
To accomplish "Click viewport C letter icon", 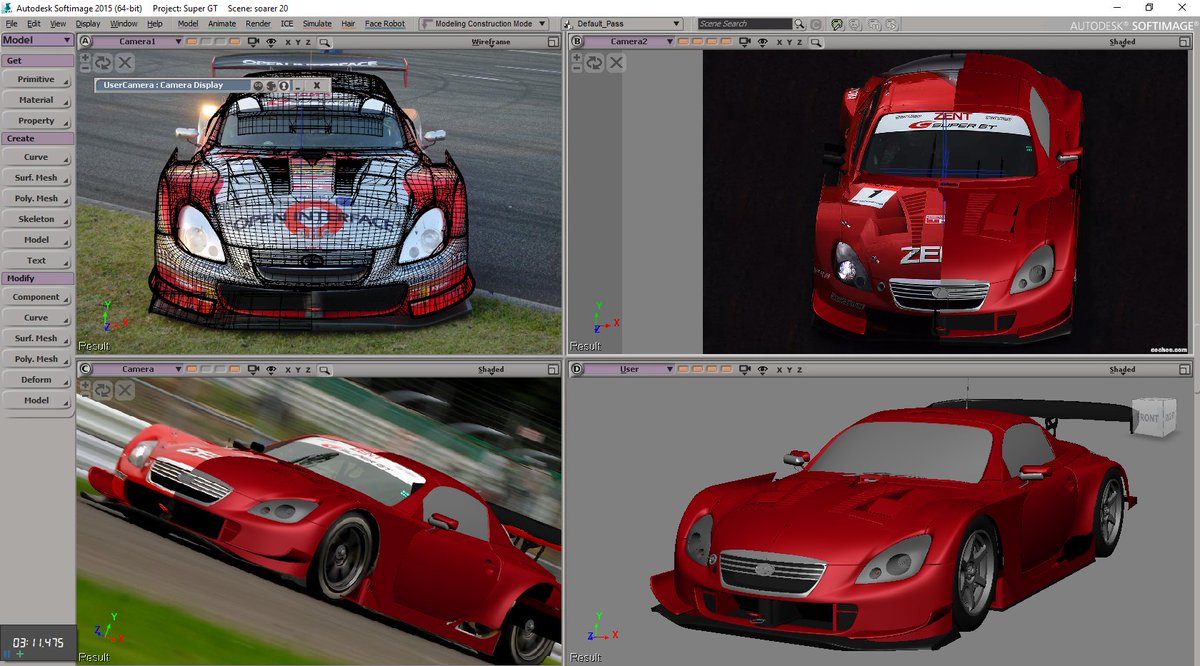I will click(x=85, y=369).
